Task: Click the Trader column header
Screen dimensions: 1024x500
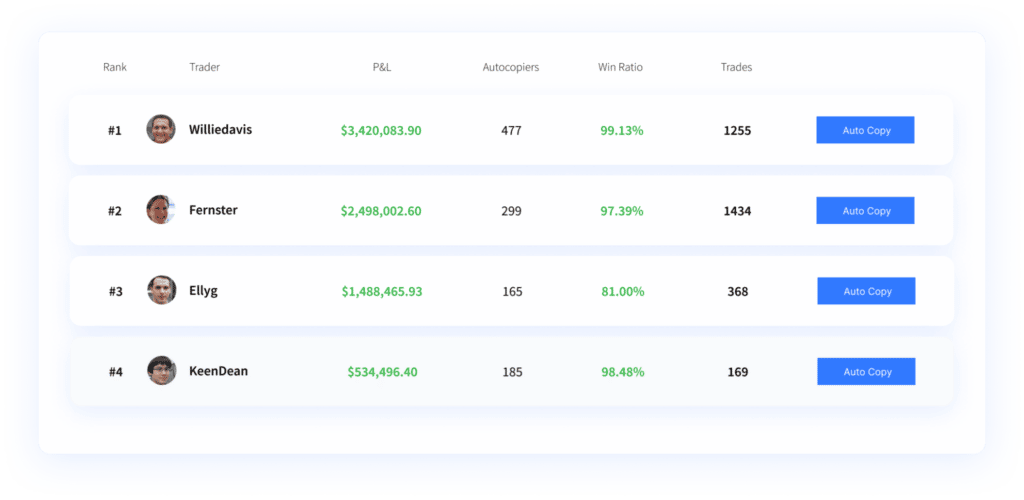Action: [204, 68]
